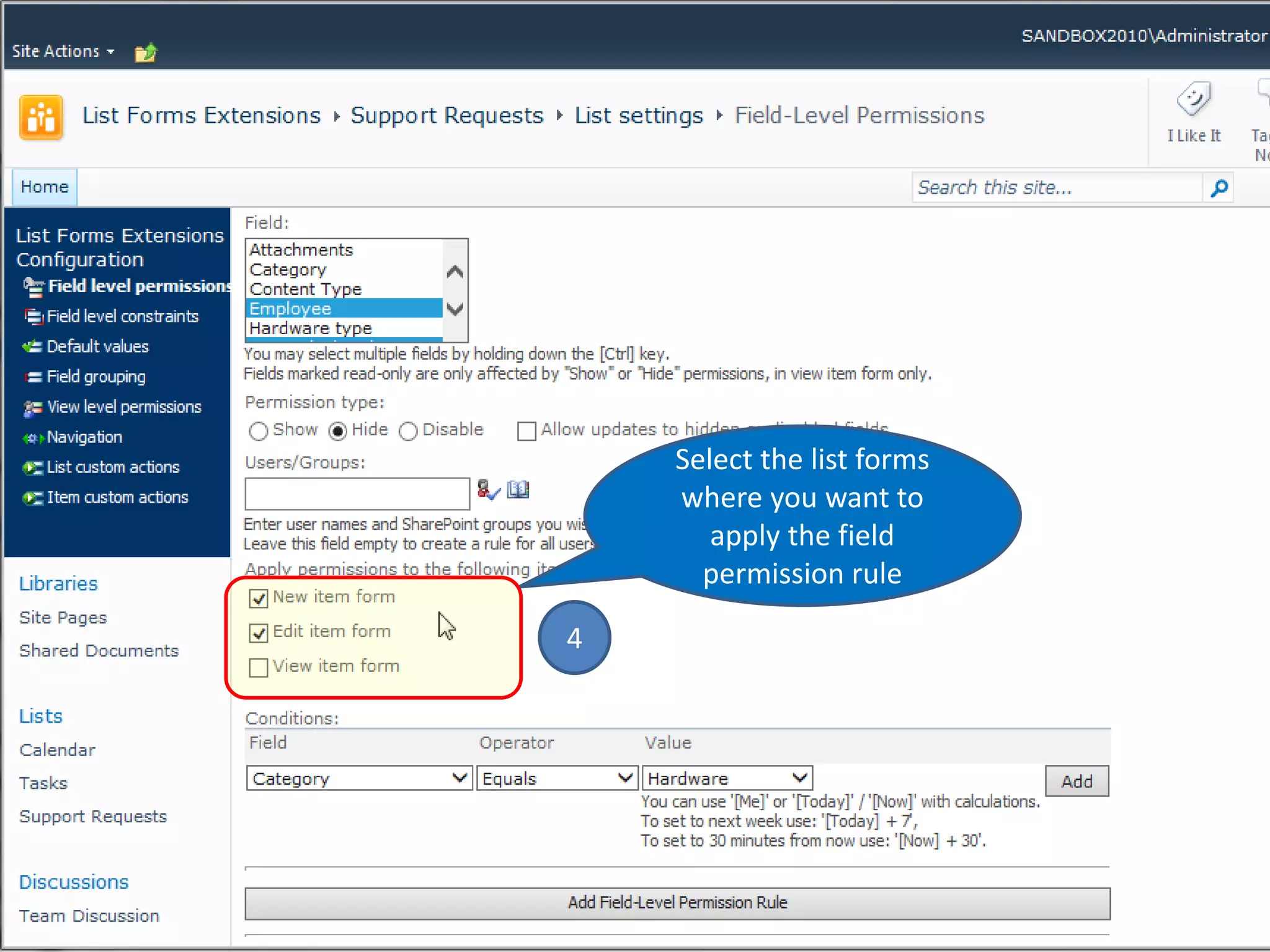Go to List Forms Extensions breadcrumb
Viewport: 1270px width, 952px height.
coord(202,116)
